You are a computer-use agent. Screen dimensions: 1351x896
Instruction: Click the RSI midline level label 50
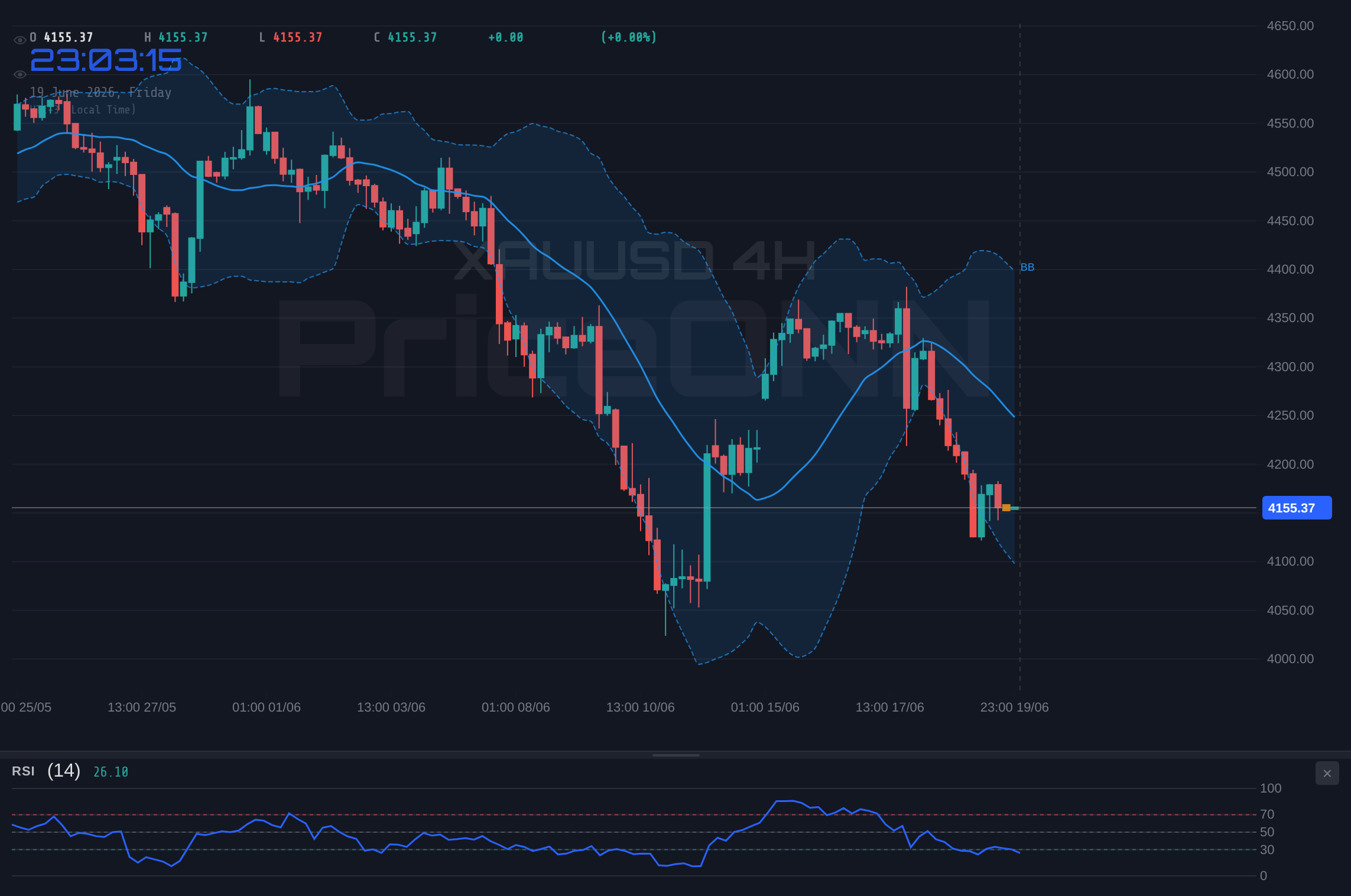coord(1267,832)
